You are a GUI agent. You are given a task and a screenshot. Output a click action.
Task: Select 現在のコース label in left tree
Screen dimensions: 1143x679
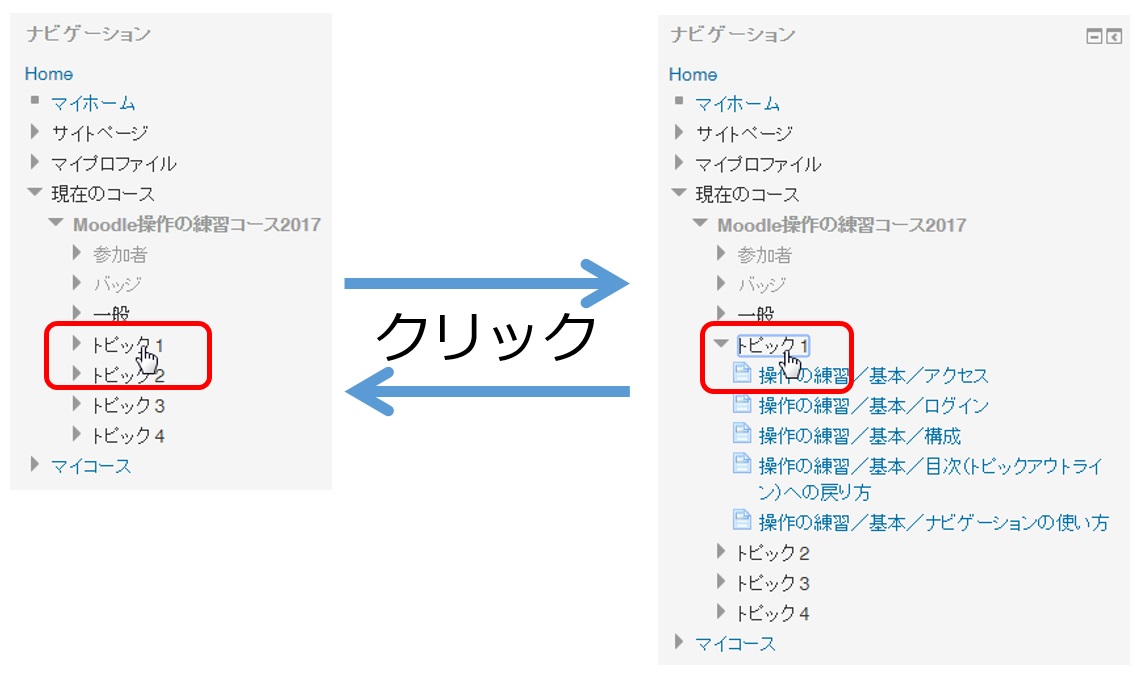(103, 194)
